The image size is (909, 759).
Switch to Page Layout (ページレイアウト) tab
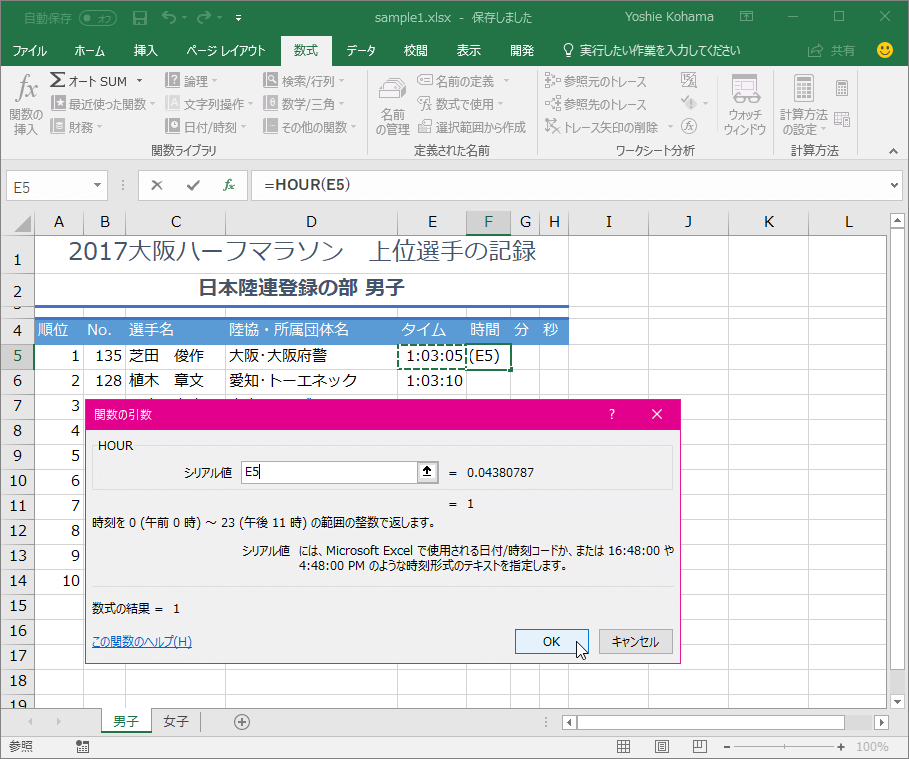point(225,50)
